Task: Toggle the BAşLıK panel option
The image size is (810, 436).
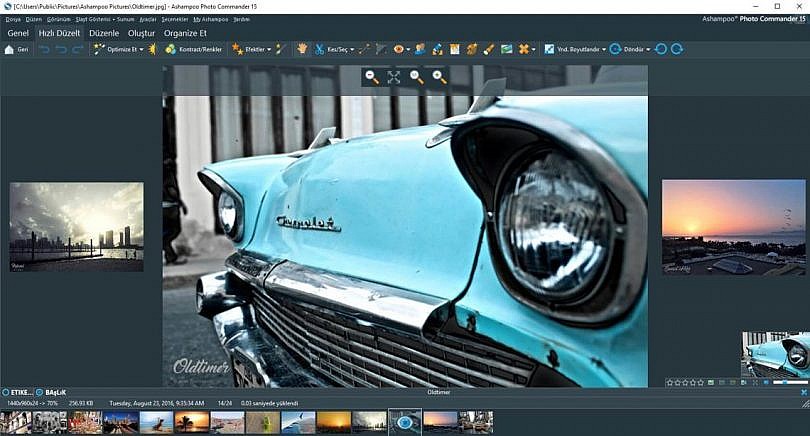Action: coord(51,393)
